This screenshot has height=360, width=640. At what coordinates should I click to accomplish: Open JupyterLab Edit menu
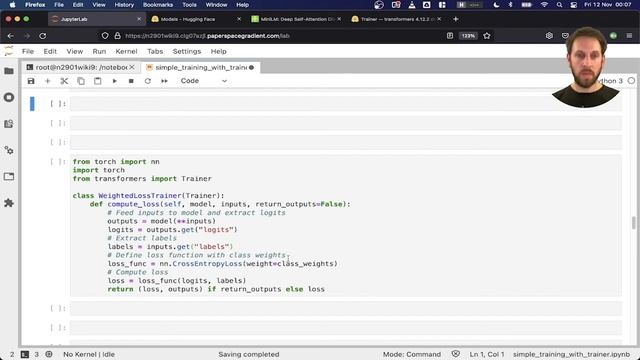[50, 51]
